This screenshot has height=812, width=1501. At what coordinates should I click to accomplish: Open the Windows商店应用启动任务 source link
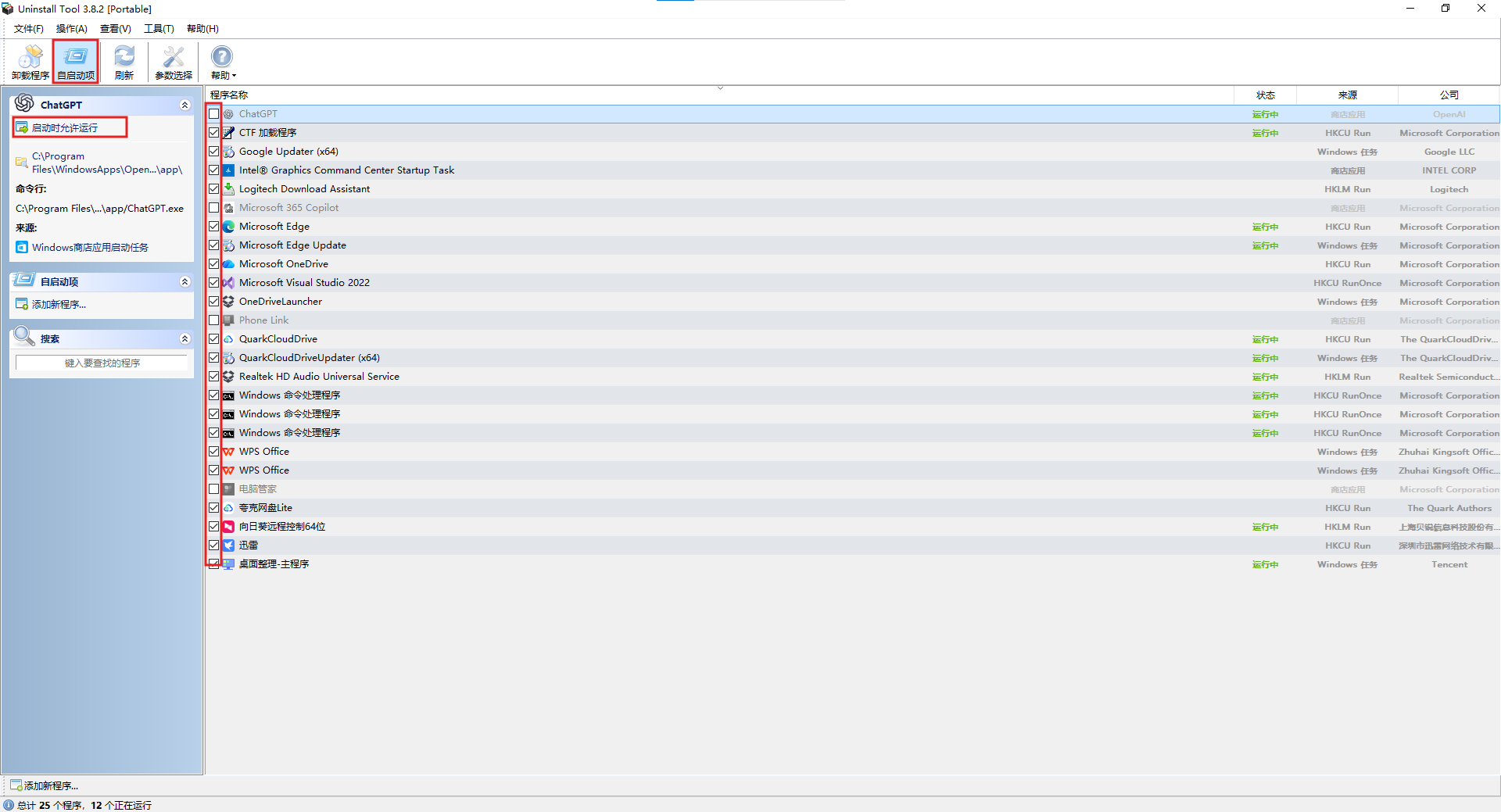(x=90, y=248)
